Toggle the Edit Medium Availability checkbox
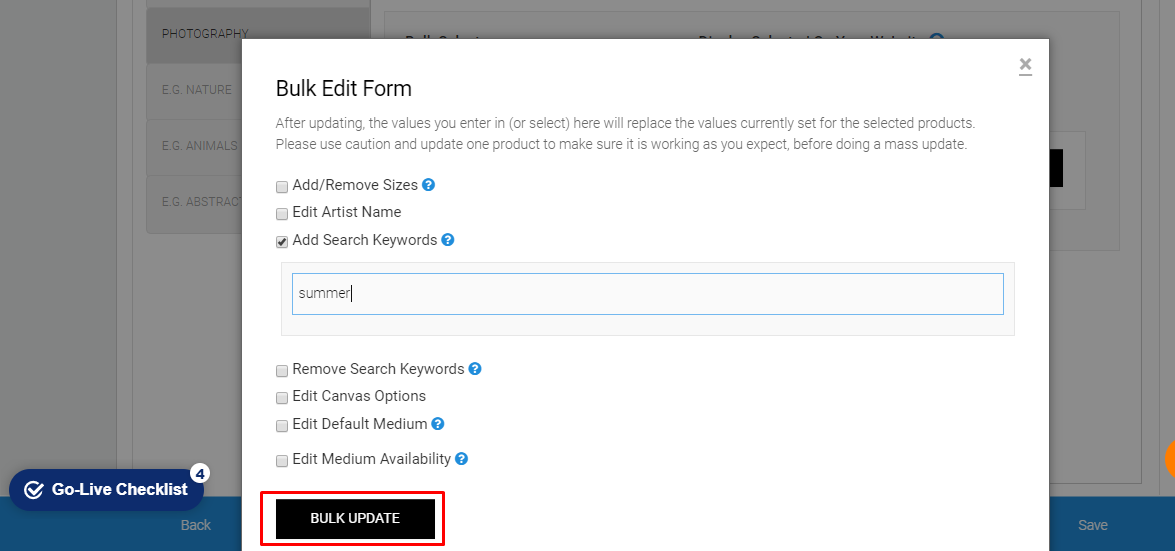Image resolution: width=1175 pixels, height=551 pixels. tap(282, 460)
